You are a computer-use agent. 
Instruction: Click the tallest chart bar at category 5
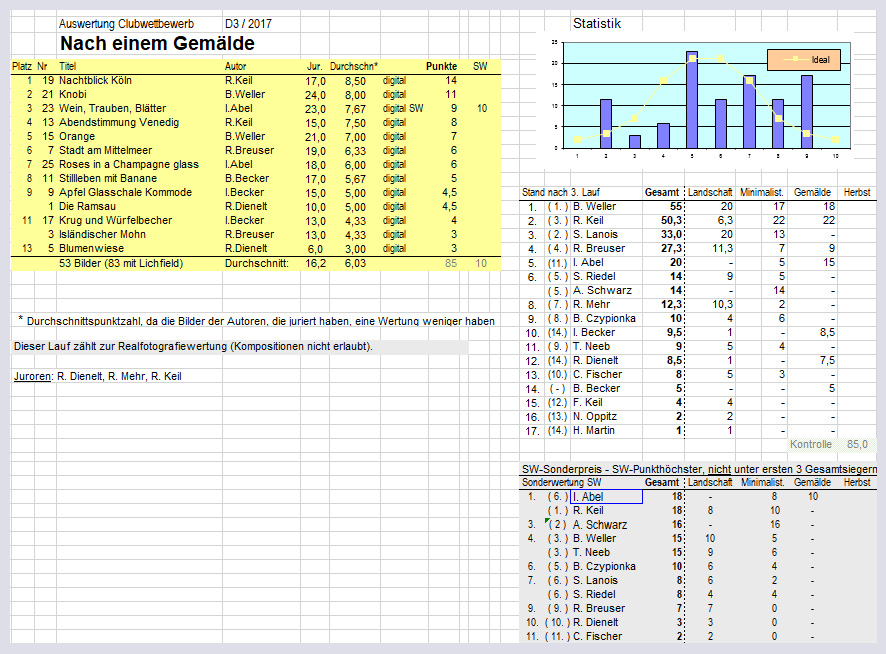pyautogui.click(x=692, y=99)
